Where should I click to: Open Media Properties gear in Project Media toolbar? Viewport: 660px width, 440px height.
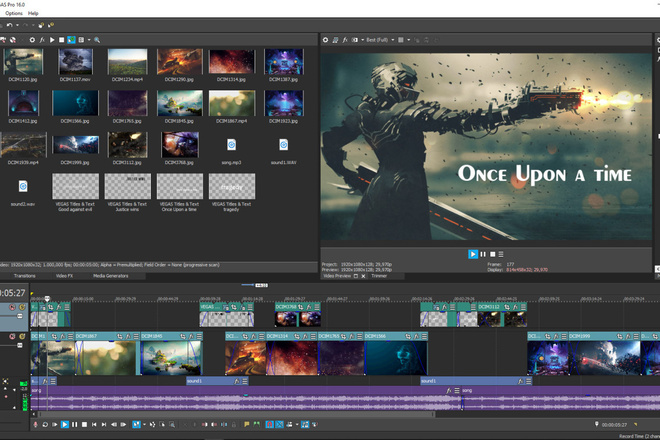pyautogui.click(x=32, y=40)
